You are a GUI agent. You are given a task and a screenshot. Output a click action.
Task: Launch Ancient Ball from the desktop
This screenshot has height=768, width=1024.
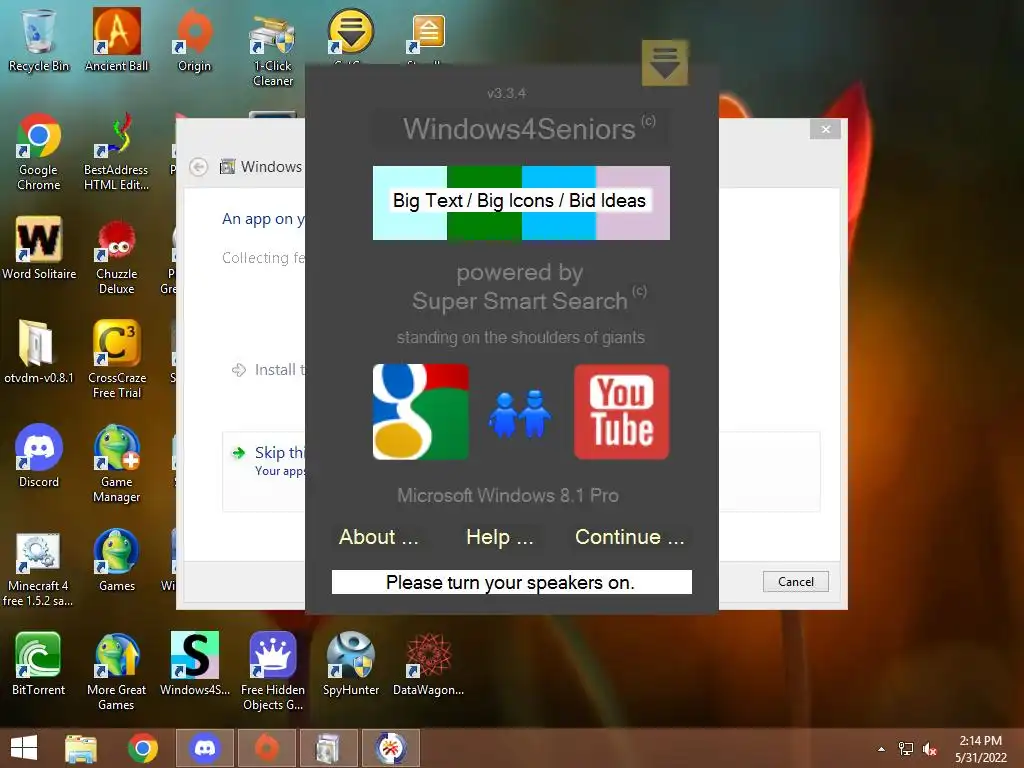click(116, 40)
